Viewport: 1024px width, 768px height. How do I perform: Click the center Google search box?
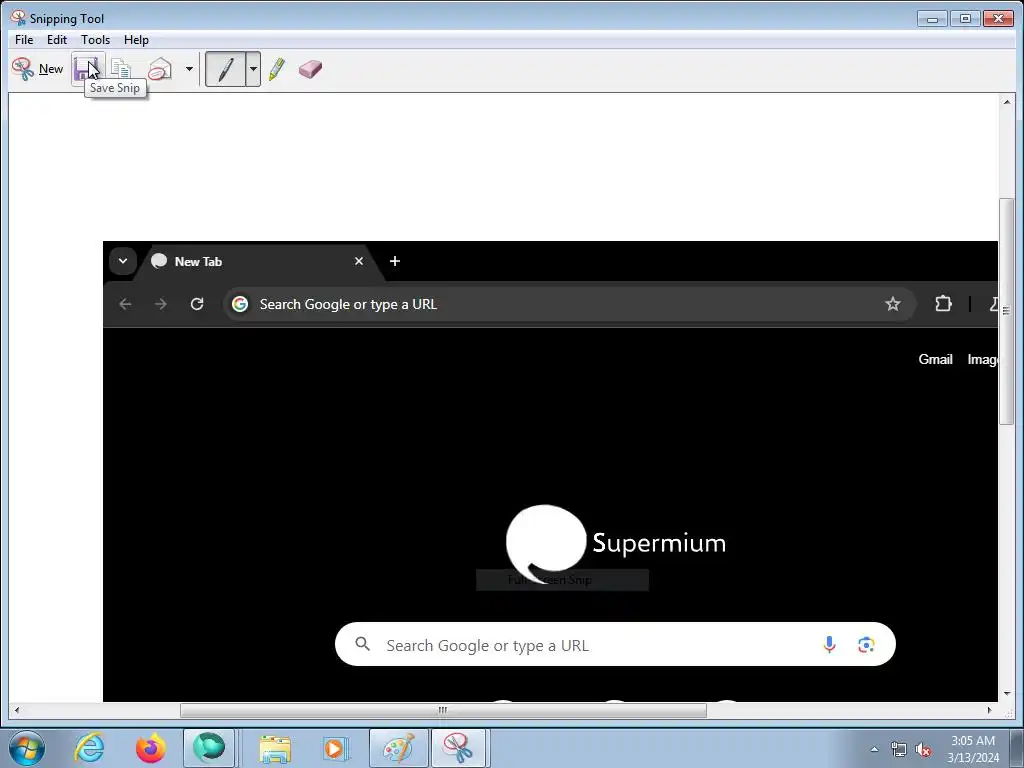click(x=615, y=645)
